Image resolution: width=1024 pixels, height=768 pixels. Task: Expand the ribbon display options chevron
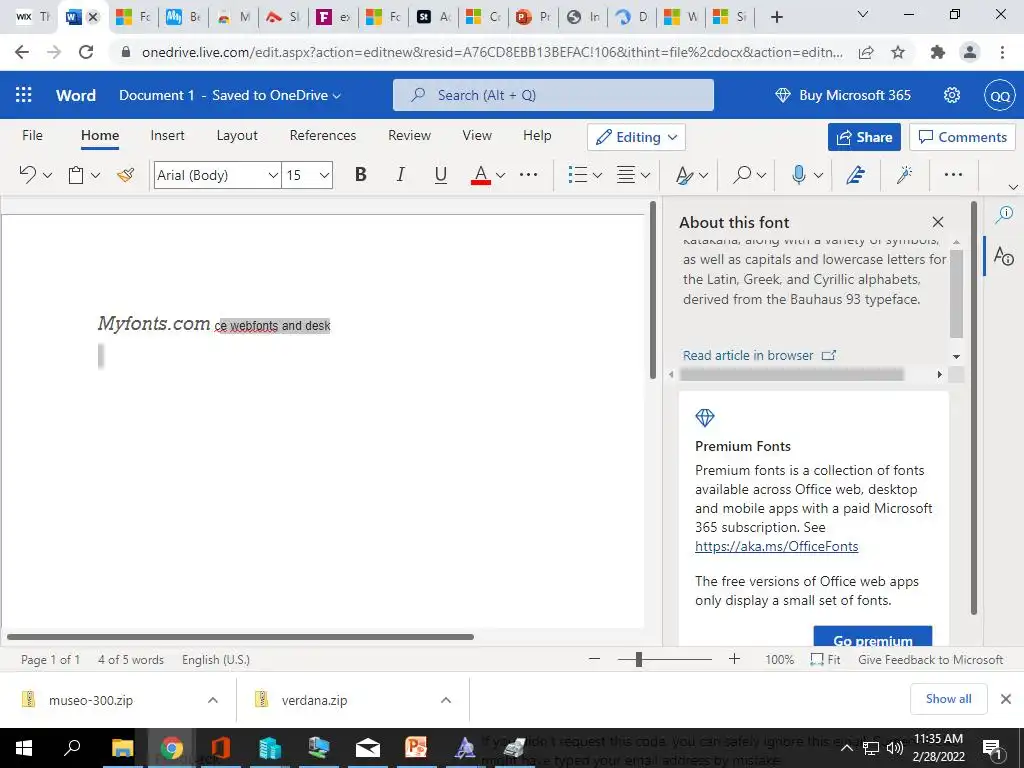1013,187
